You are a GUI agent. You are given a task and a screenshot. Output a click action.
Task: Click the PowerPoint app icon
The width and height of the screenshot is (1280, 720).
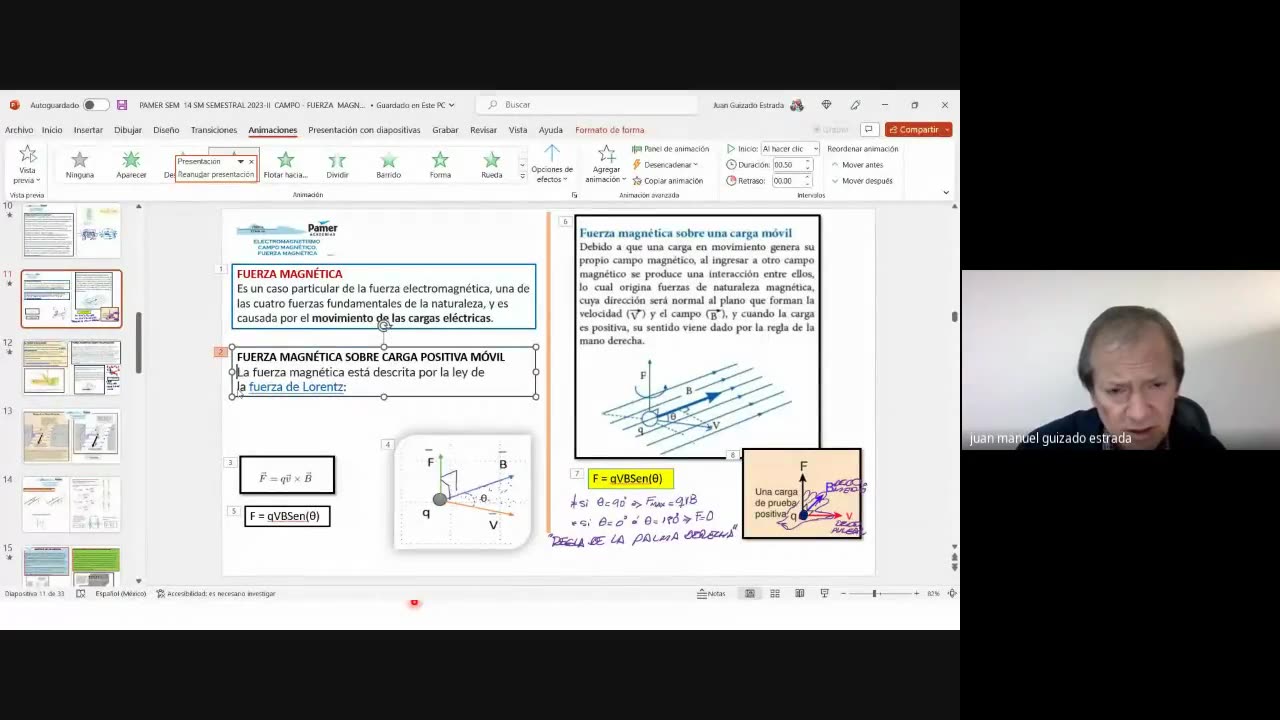point(14,105)
